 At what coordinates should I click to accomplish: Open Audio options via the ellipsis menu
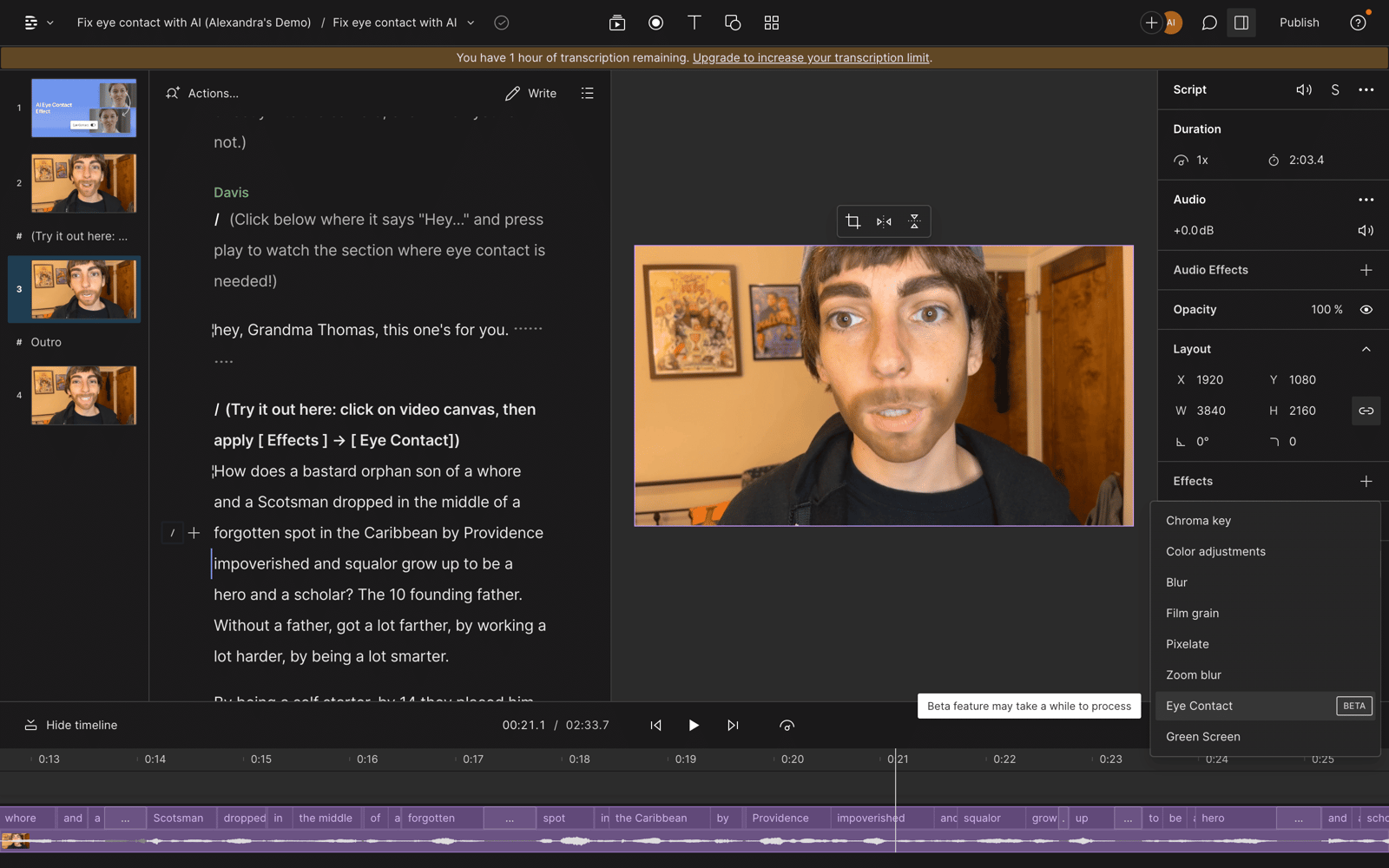pyautogui.click(x=1366, y=199)
